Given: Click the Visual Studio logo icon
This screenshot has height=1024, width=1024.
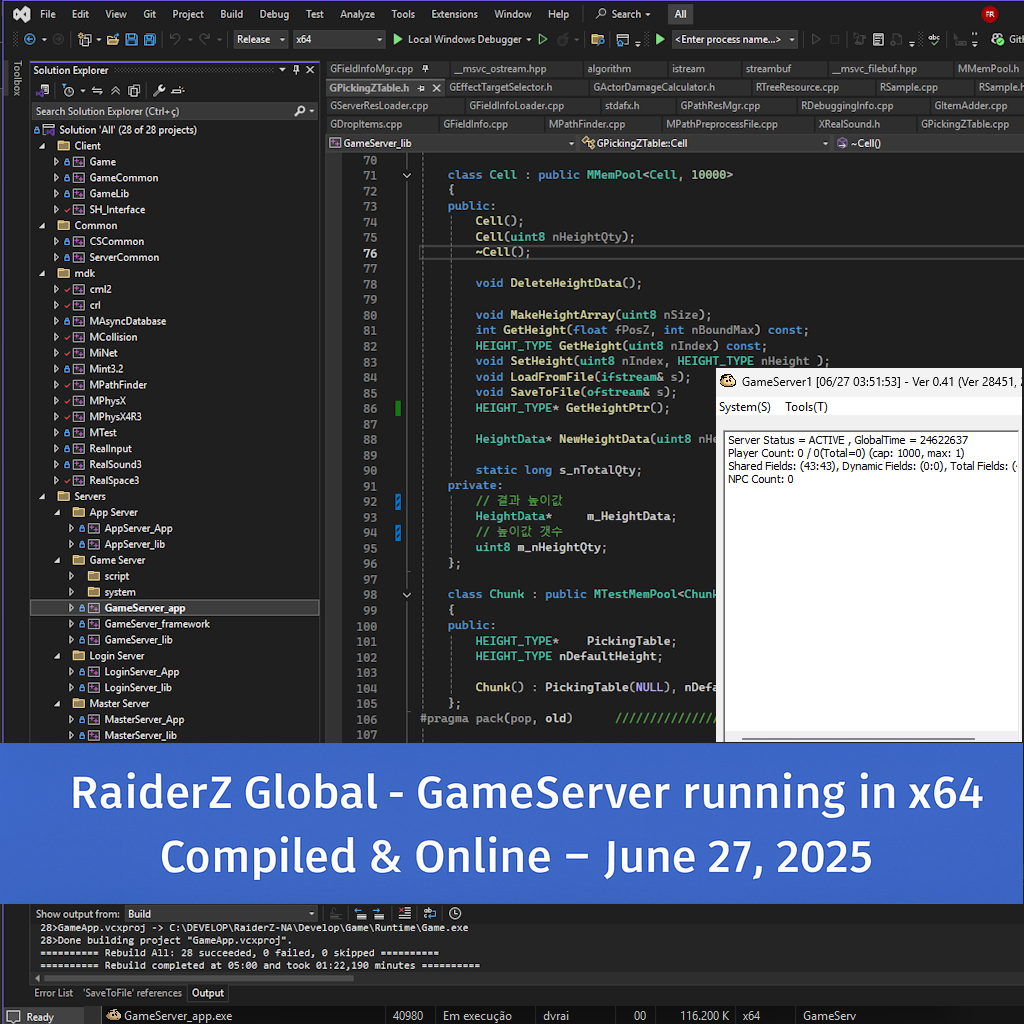Looking at the screenshot, I should 22,14.
